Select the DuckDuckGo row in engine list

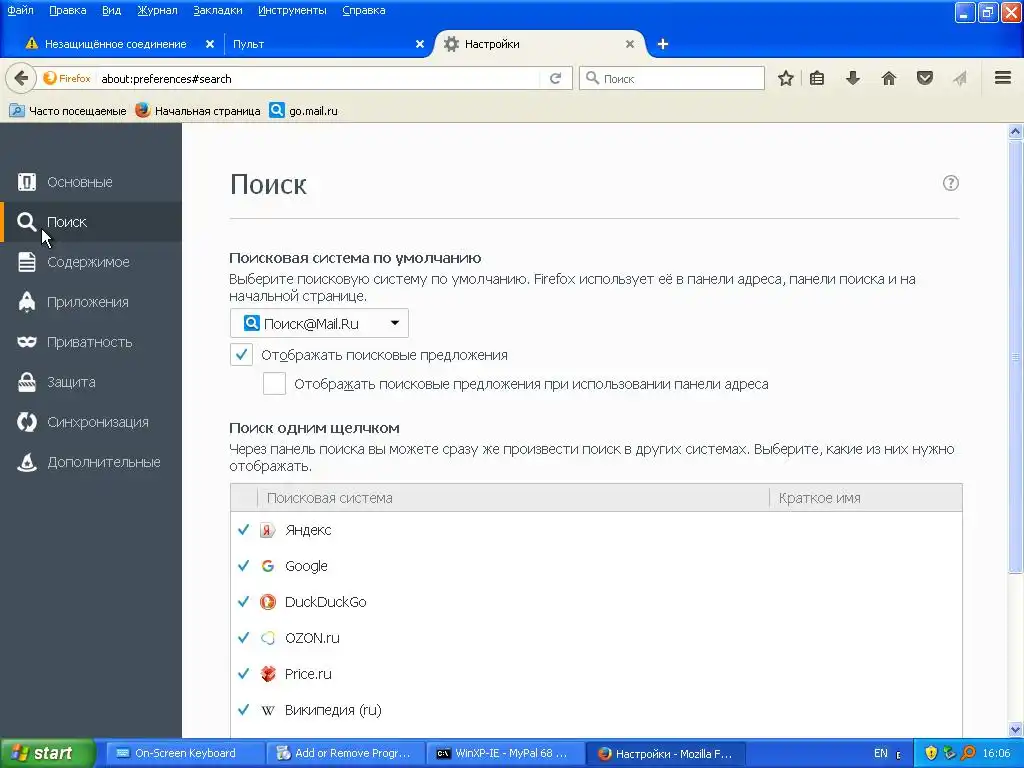(x=596, y=601)
